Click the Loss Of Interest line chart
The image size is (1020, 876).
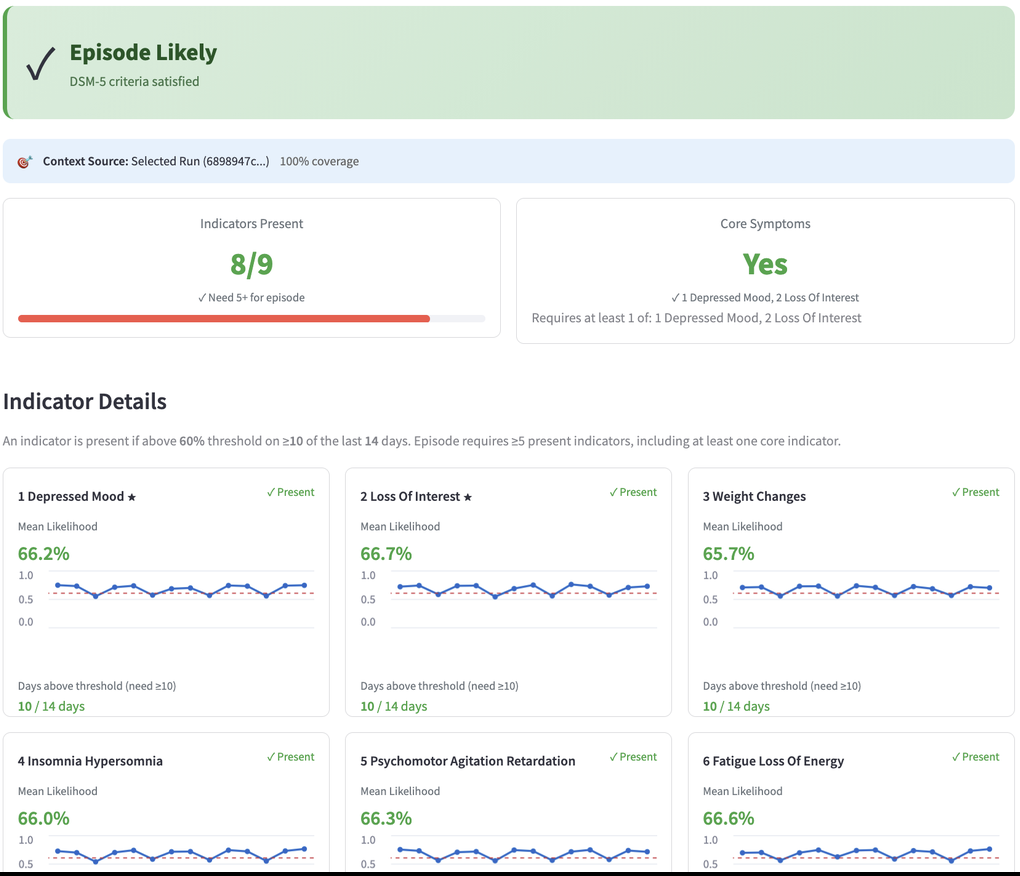509,599
